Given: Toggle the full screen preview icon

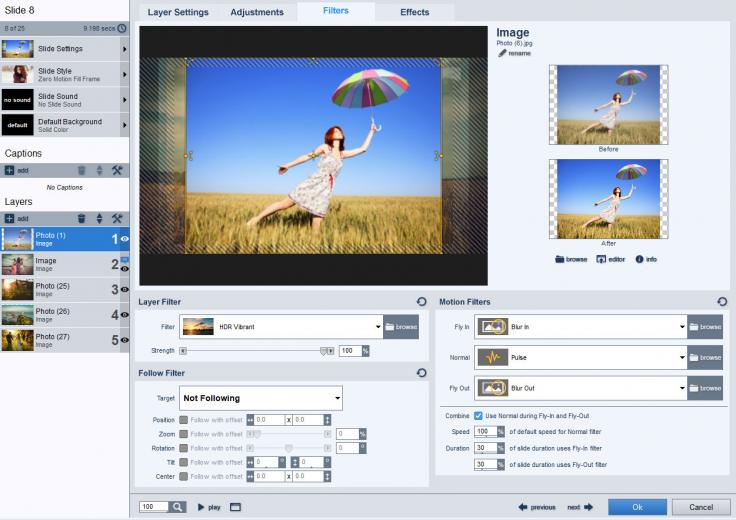Looking at the screenshot, I should click(x=236, y=507).
